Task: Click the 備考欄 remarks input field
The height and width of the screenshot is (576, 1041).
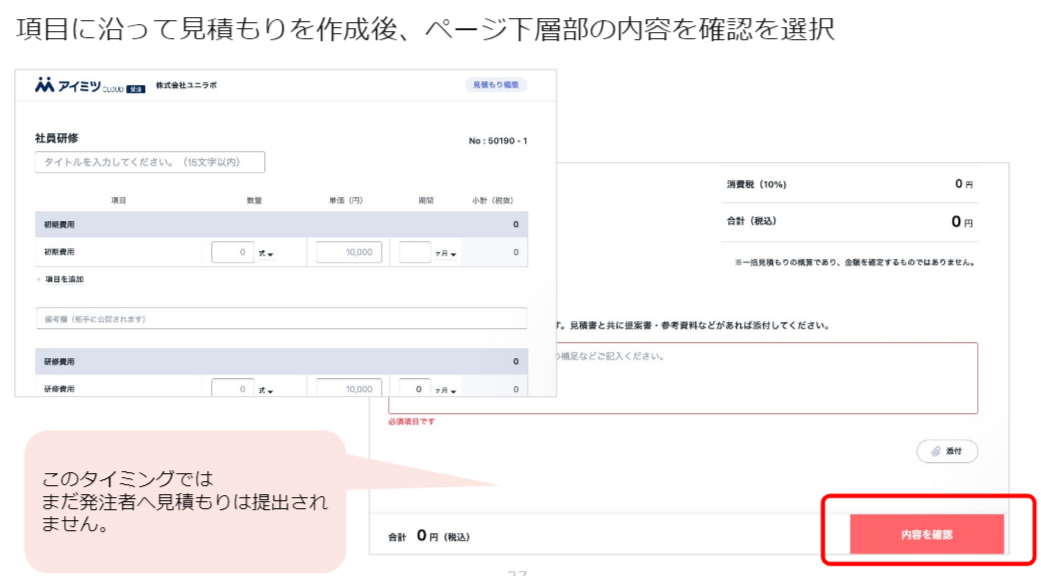Action: (281, 318)
